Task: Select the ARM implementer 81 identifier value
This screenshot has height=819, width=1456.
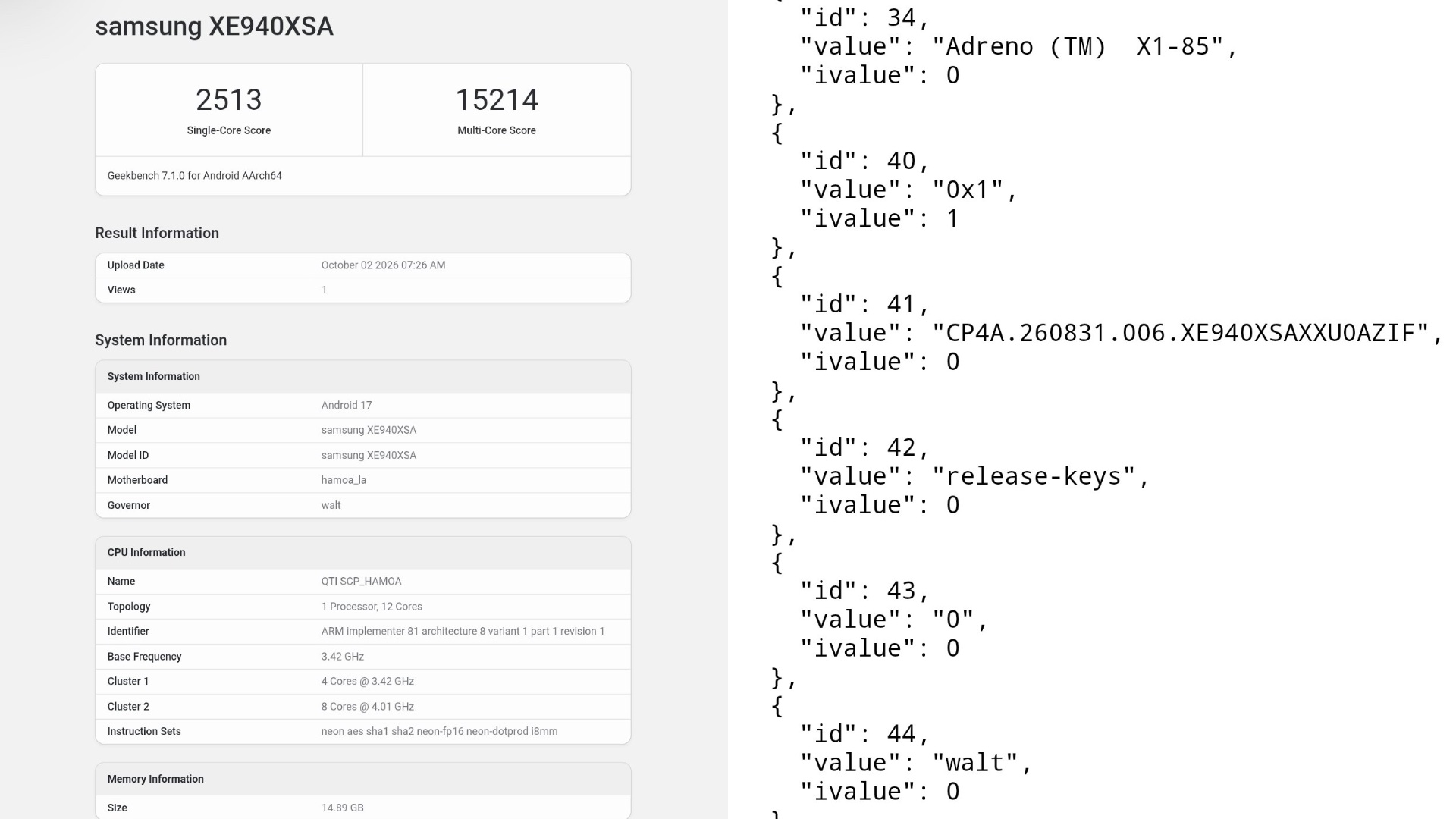Action: (x=463, y=631)
